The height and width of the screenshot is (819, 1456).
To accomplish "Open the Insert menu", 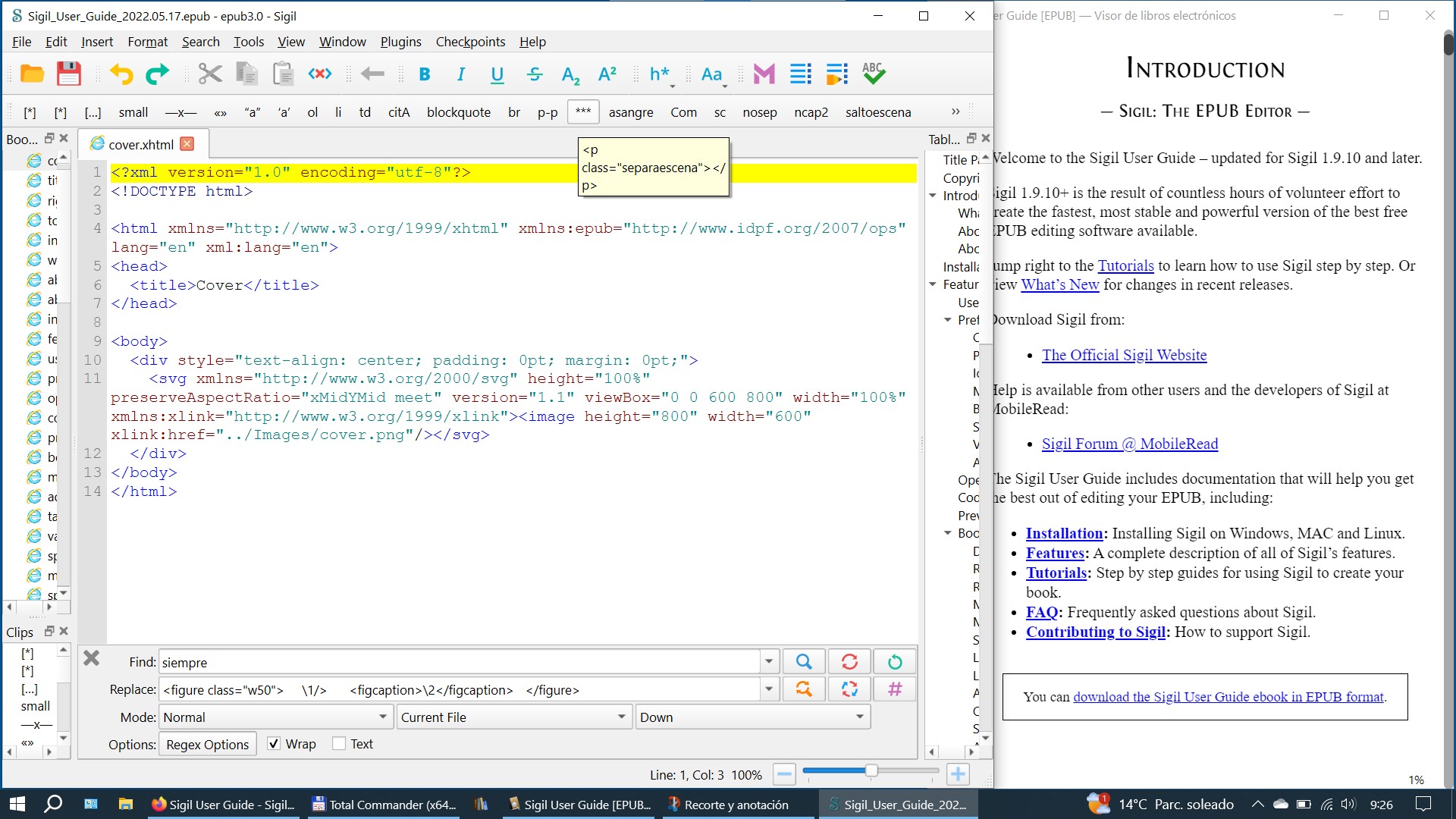I will (x=97, y=42).
